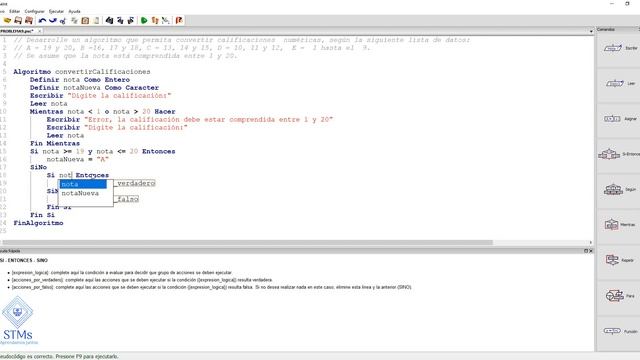Cut selection using the scissors icon
Viewport: 640px width, 360px height.
click(63, 20)
